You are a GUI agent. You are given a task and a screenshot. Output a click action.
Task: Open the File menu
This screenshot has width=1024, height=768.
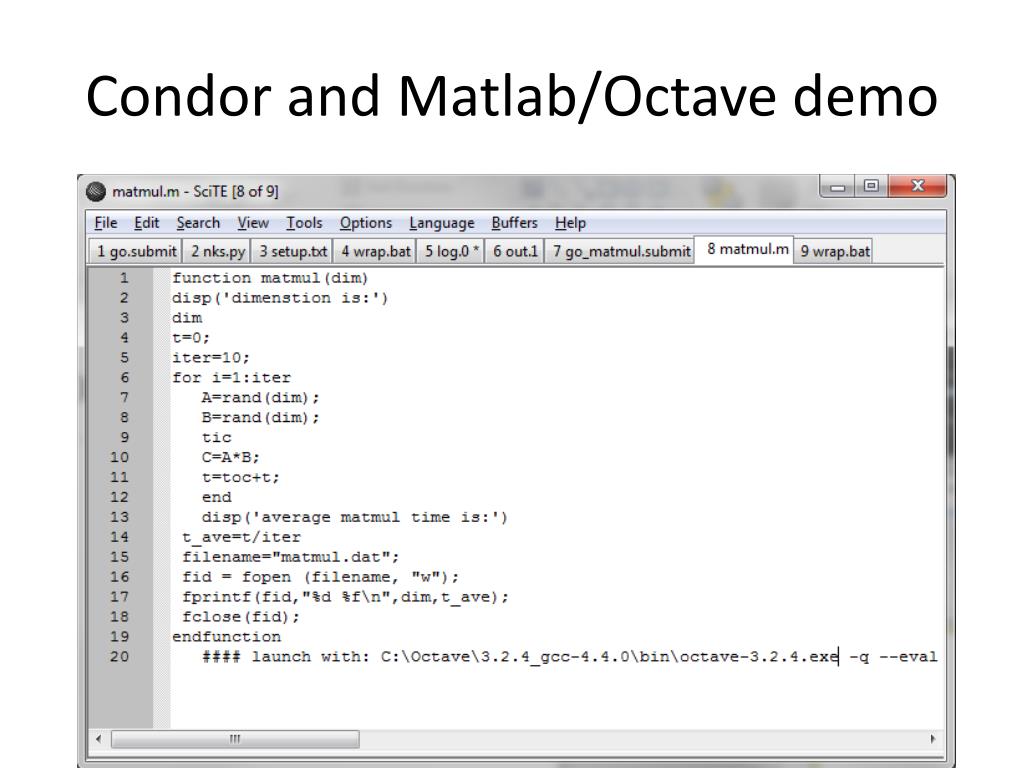[x=106, y=223]
